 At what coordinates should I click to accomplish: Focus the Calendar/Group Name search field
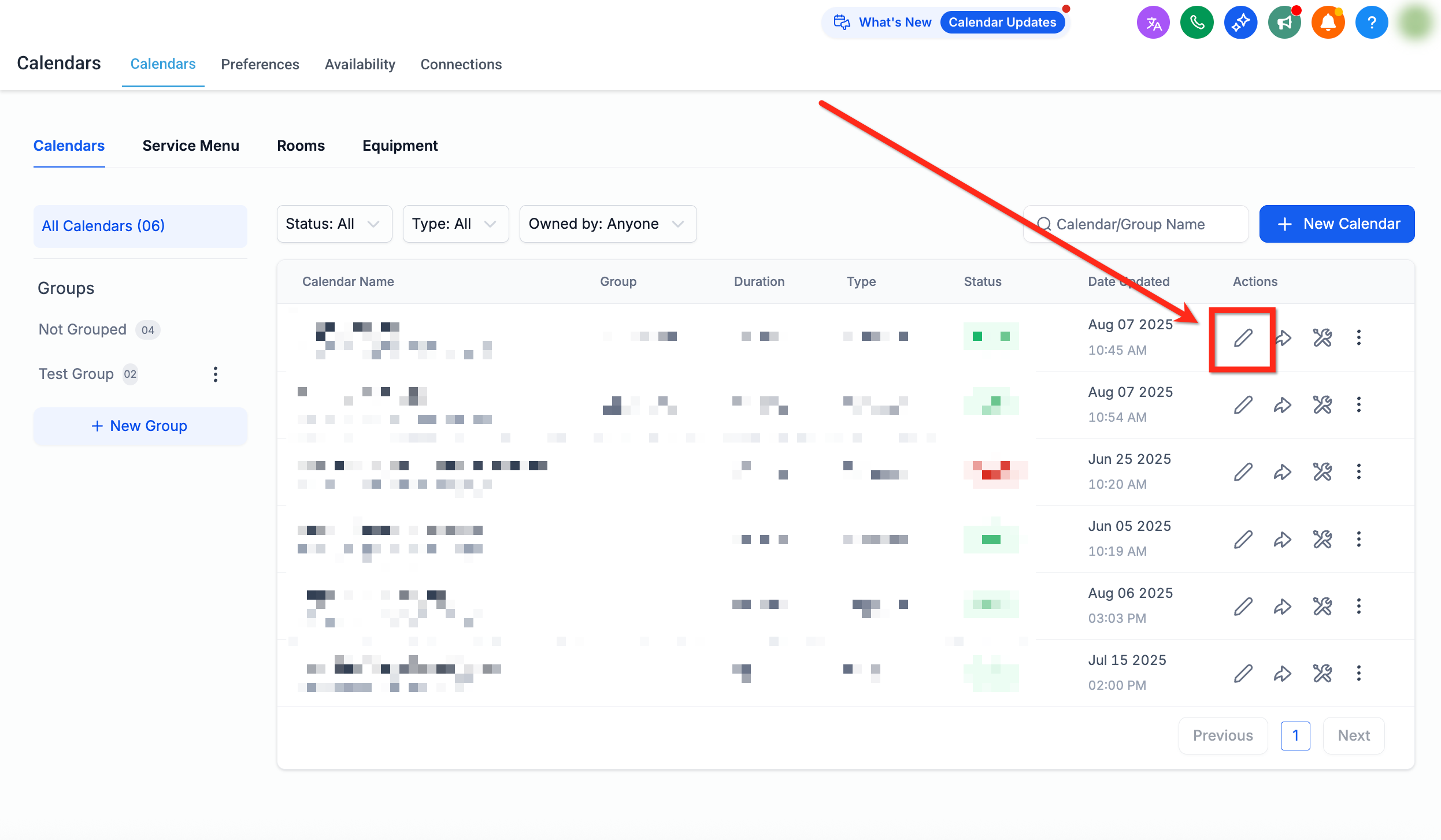pyautogui.click(x=1135, y=224)
